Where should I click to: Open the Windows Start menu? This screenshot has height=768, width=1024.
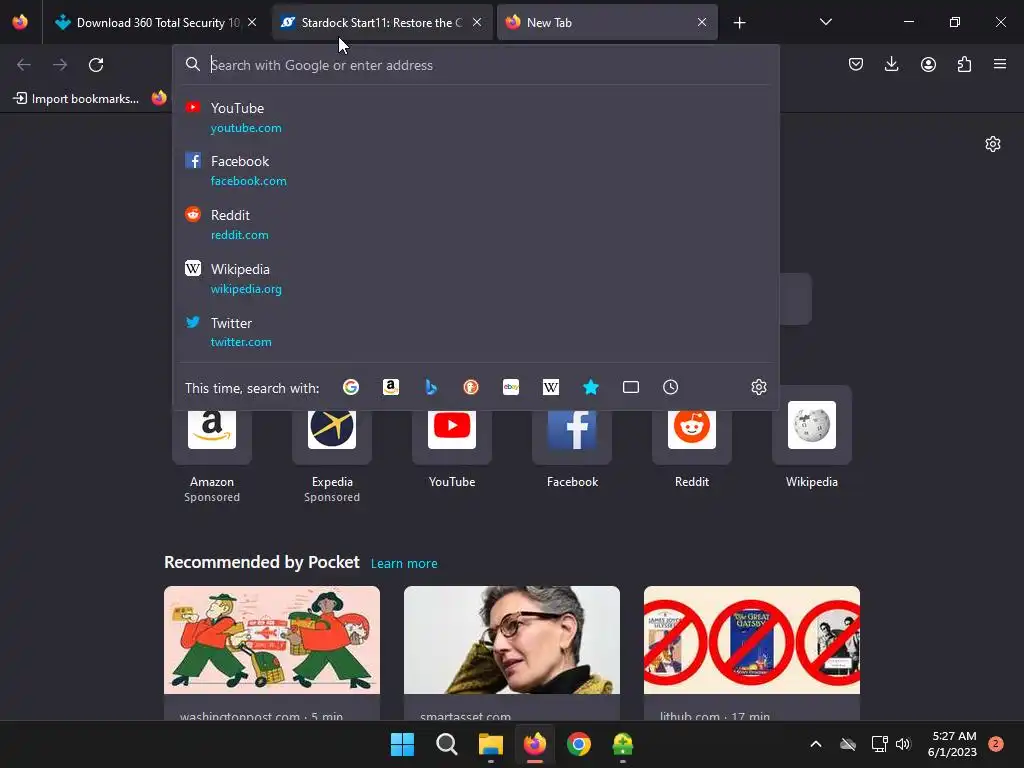pyautogui.click(x=402, y=744)
